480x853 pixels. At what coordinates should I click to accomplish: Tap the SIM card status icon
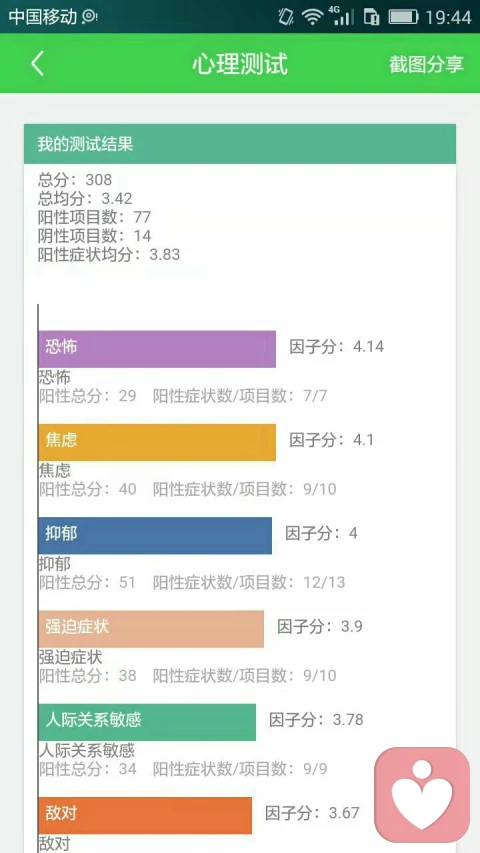pos(371,17)
